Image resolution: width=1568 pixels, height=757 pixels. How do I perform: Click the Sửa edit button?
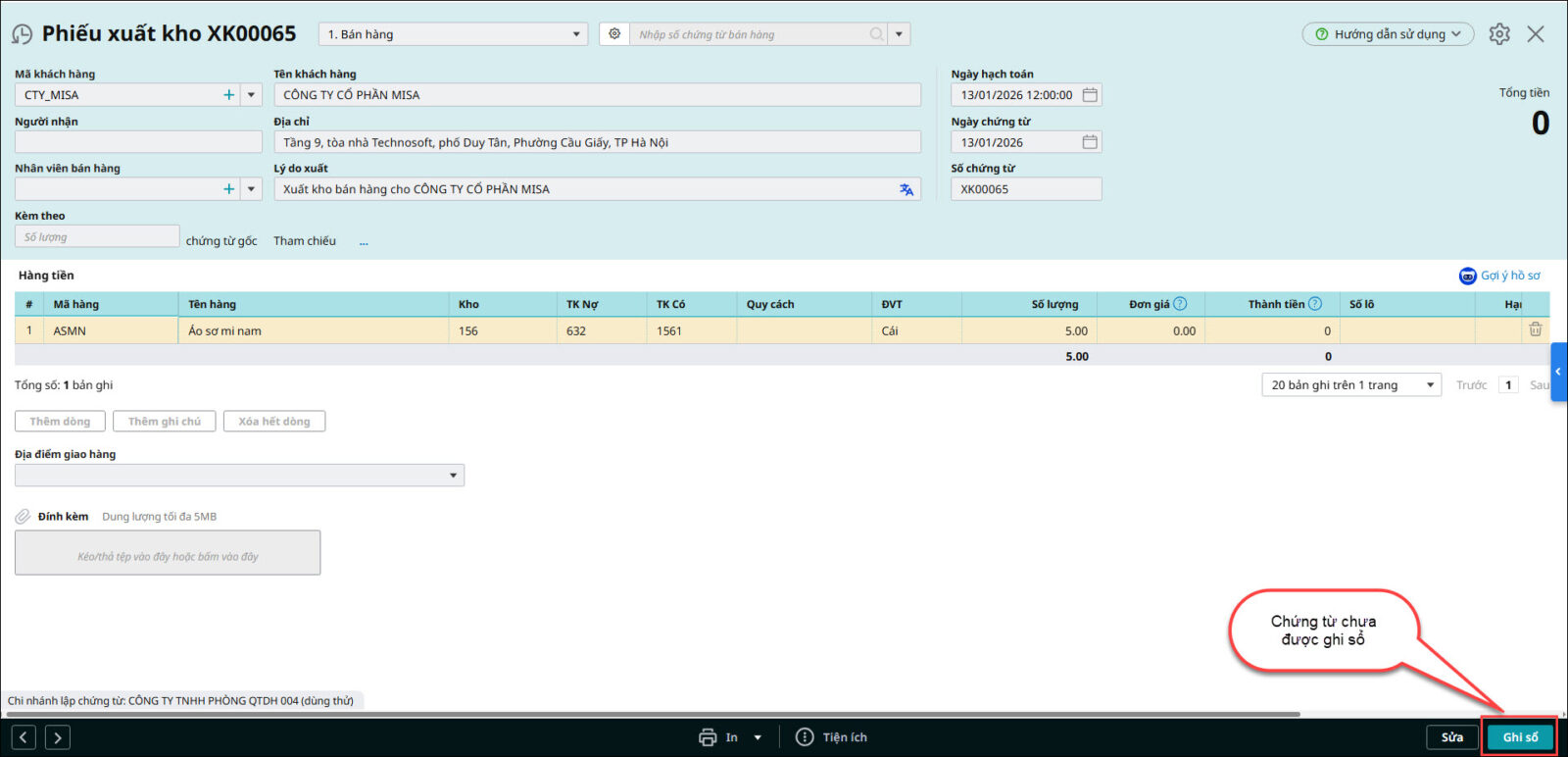click(1451, 737)
